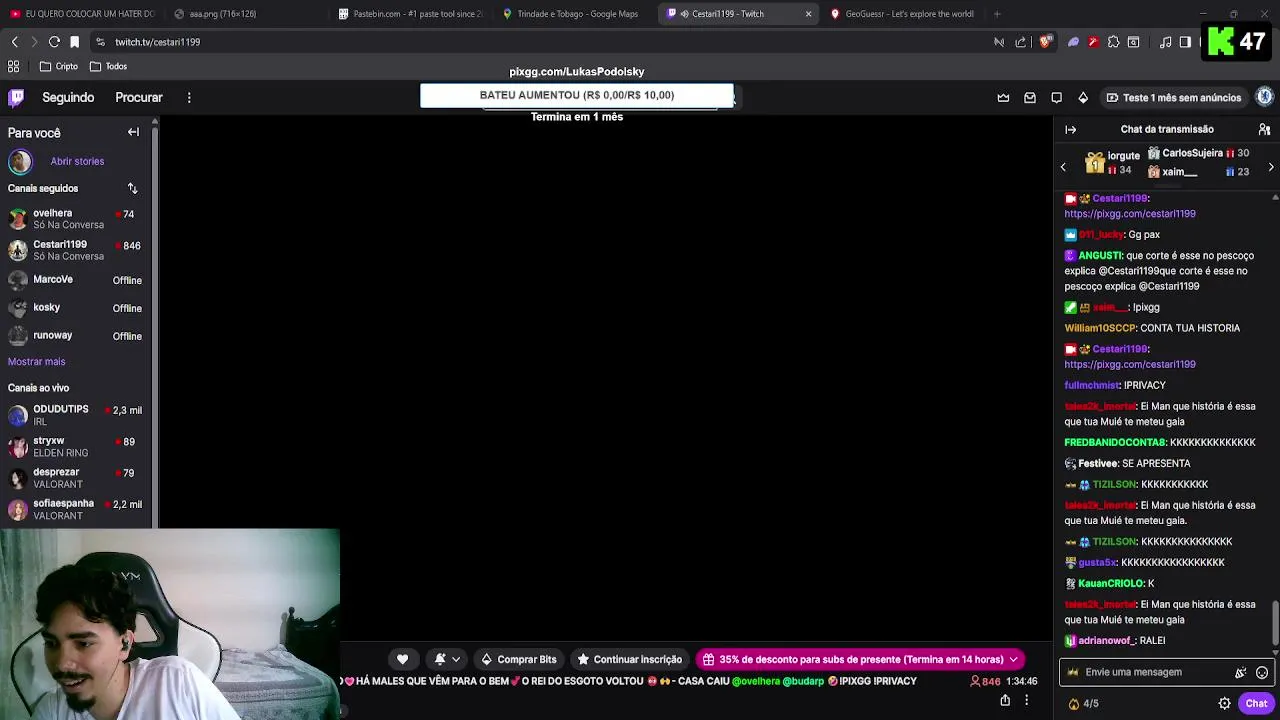Viewport: 1280px width, 720px height.
Task: Open the Prime loot crown icon
Action: point(1003,97)
